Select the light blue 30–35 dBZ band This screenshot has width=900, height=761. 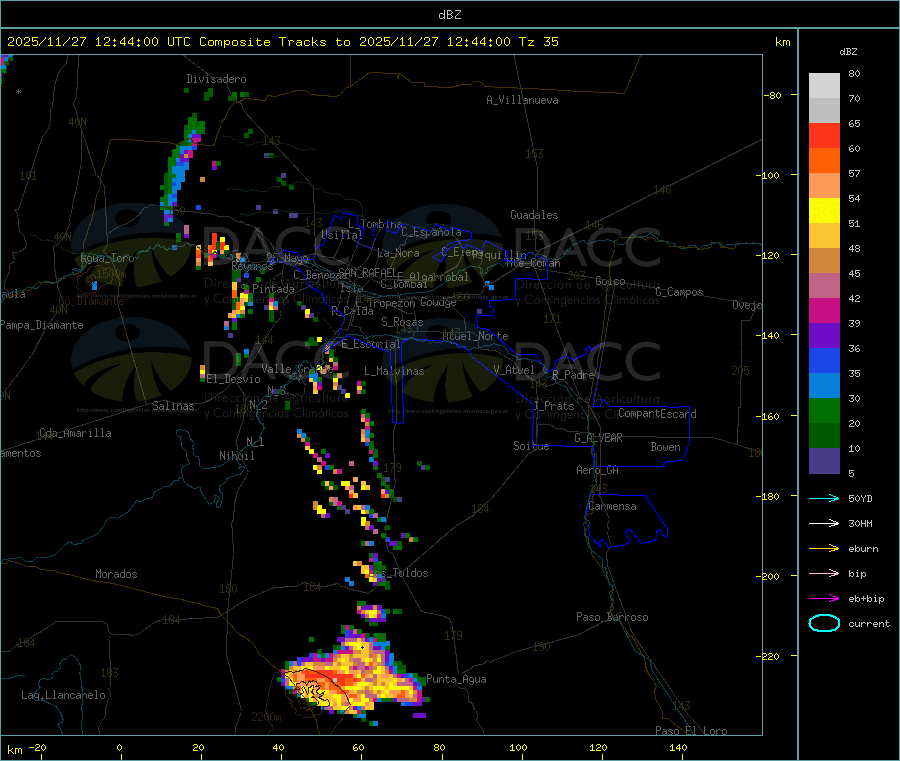[x=824, y=386]
